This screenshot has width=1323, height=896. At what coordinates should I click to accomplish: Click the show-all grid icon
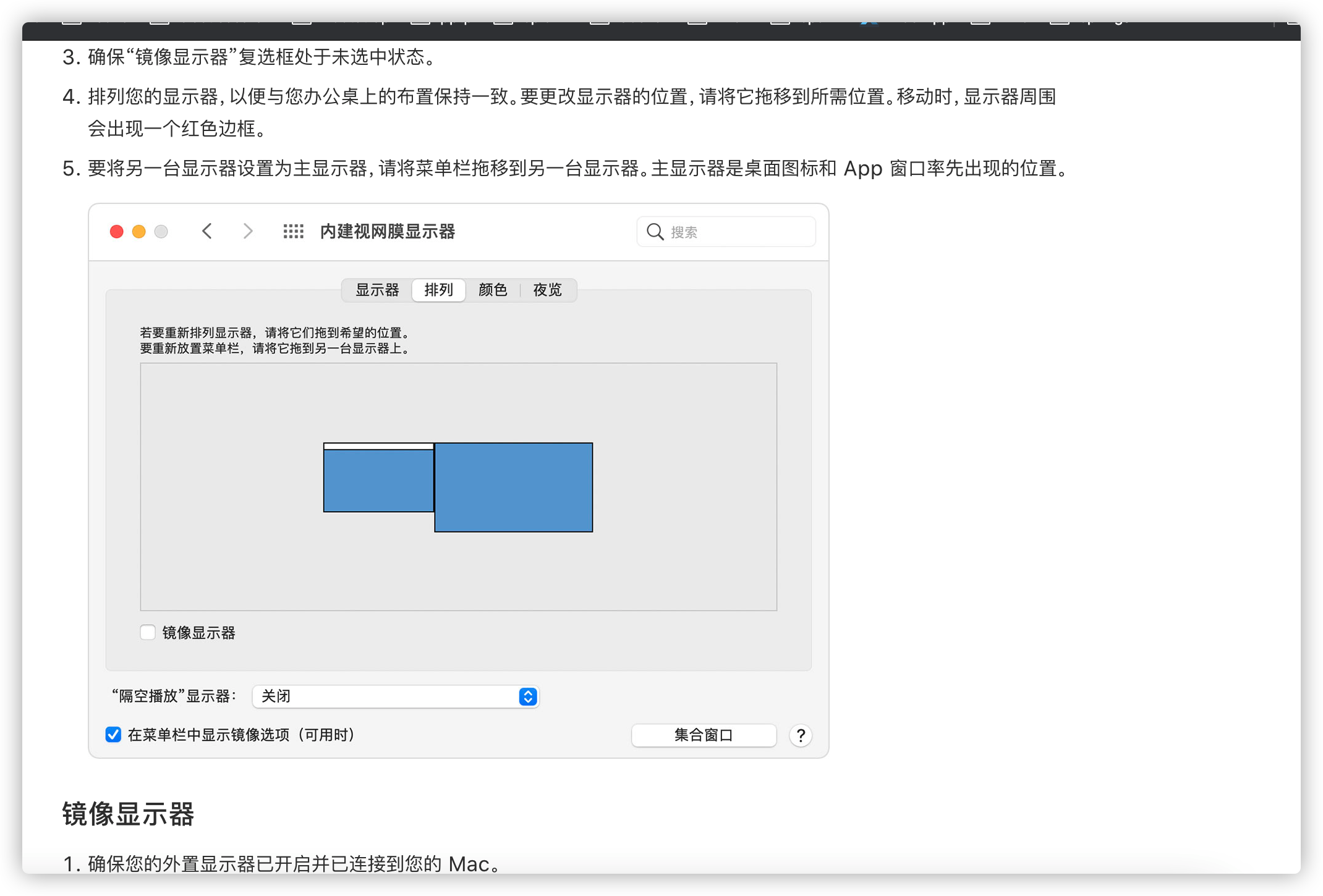(293, 231)
